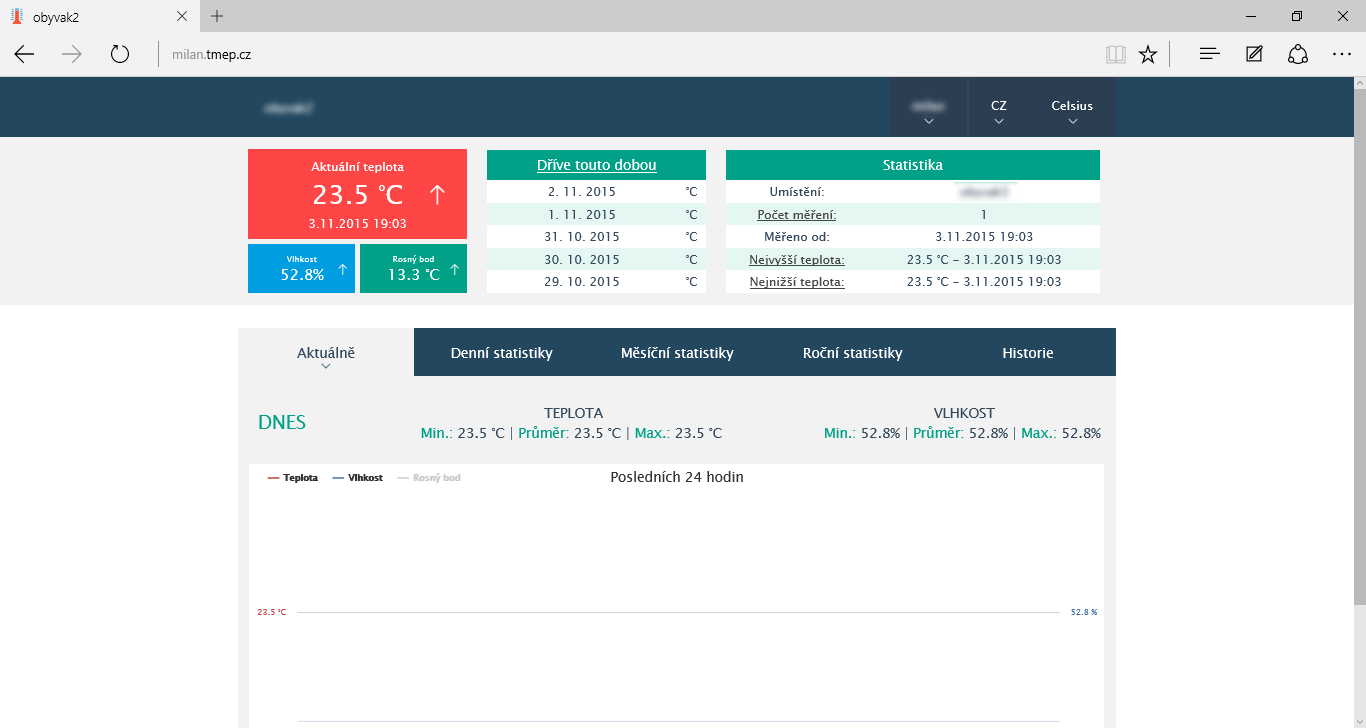1366x728 pixels.
Task: Click the Rosný bod green tile
Action: click(x=413, y=268)
